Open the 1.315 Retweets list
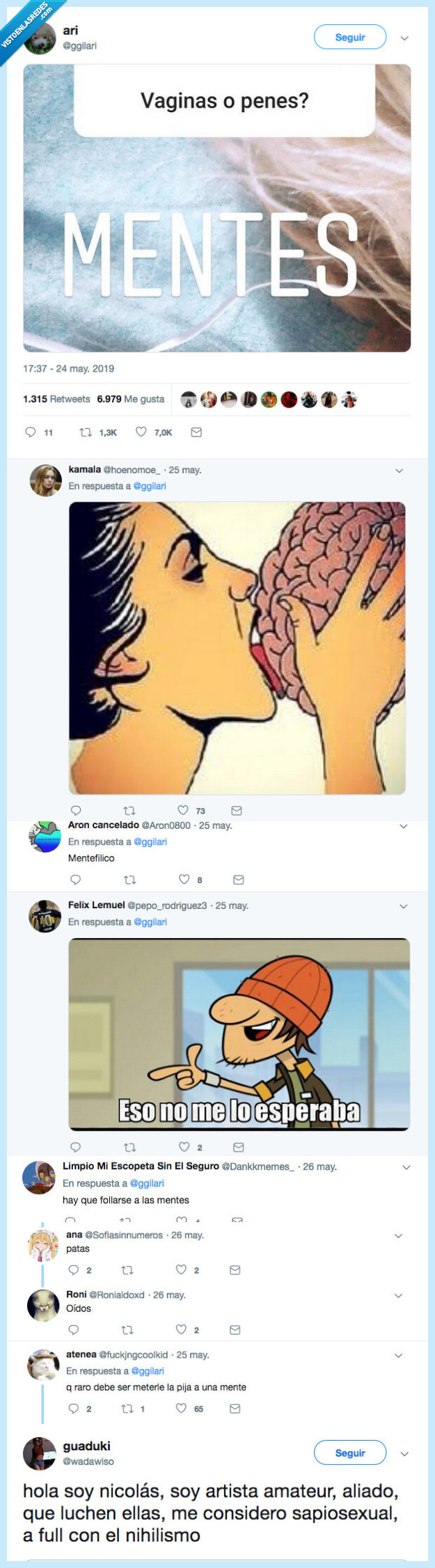Image resolution: width=435 pixels, height=1568 pixels. pos(56,399)
